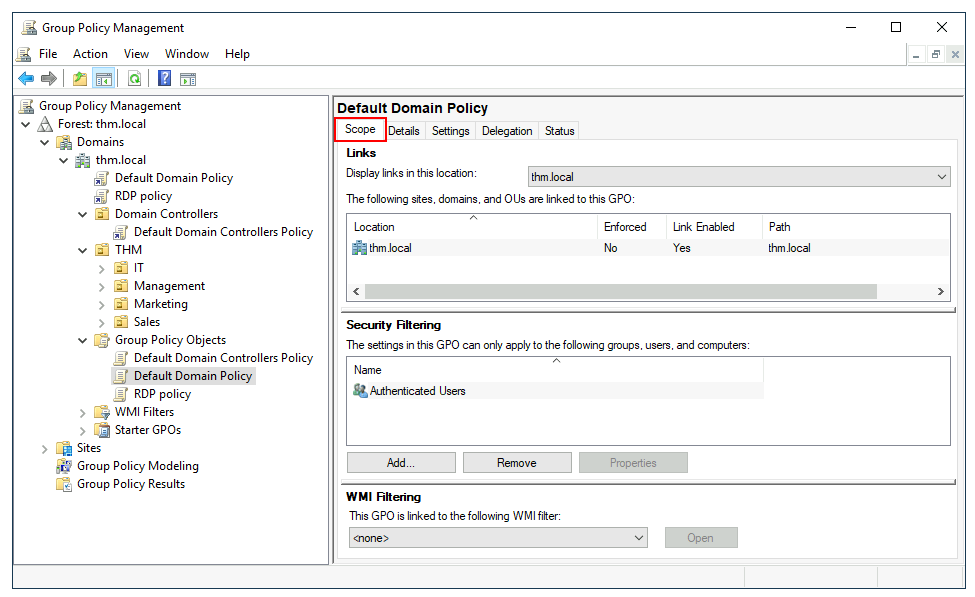
Task: Select RDP policy under Group Policy Objects
Action: pos(162,394)
